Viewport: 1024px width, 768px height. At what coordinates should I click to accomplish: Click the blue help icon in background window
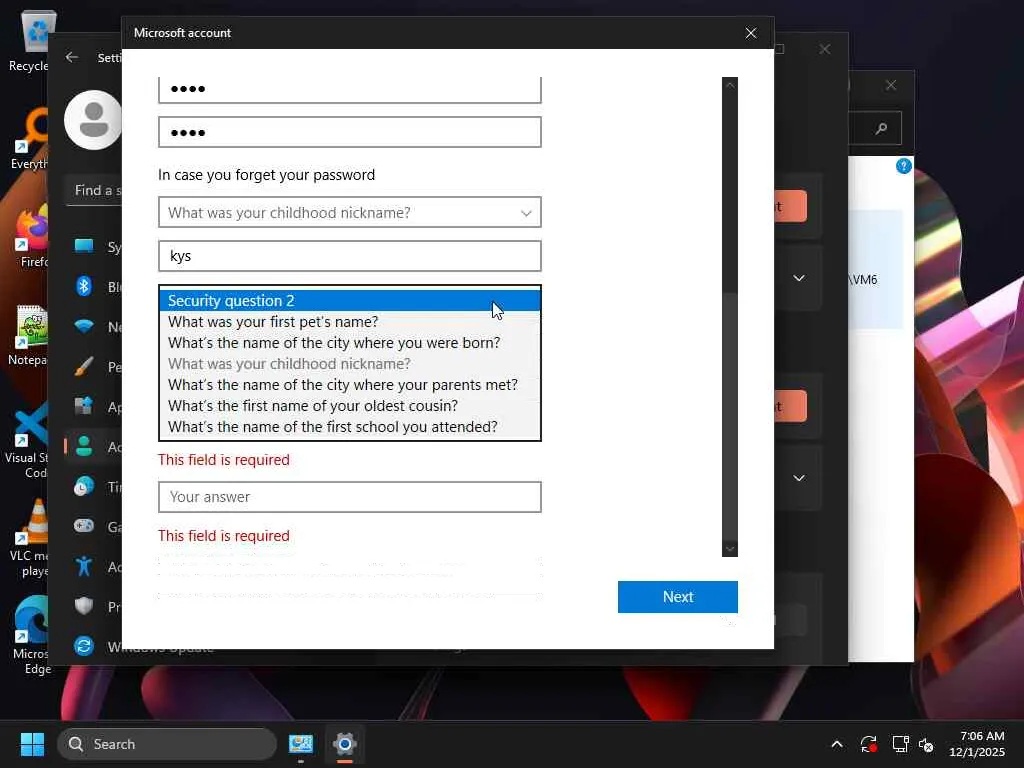pos(904,166)
